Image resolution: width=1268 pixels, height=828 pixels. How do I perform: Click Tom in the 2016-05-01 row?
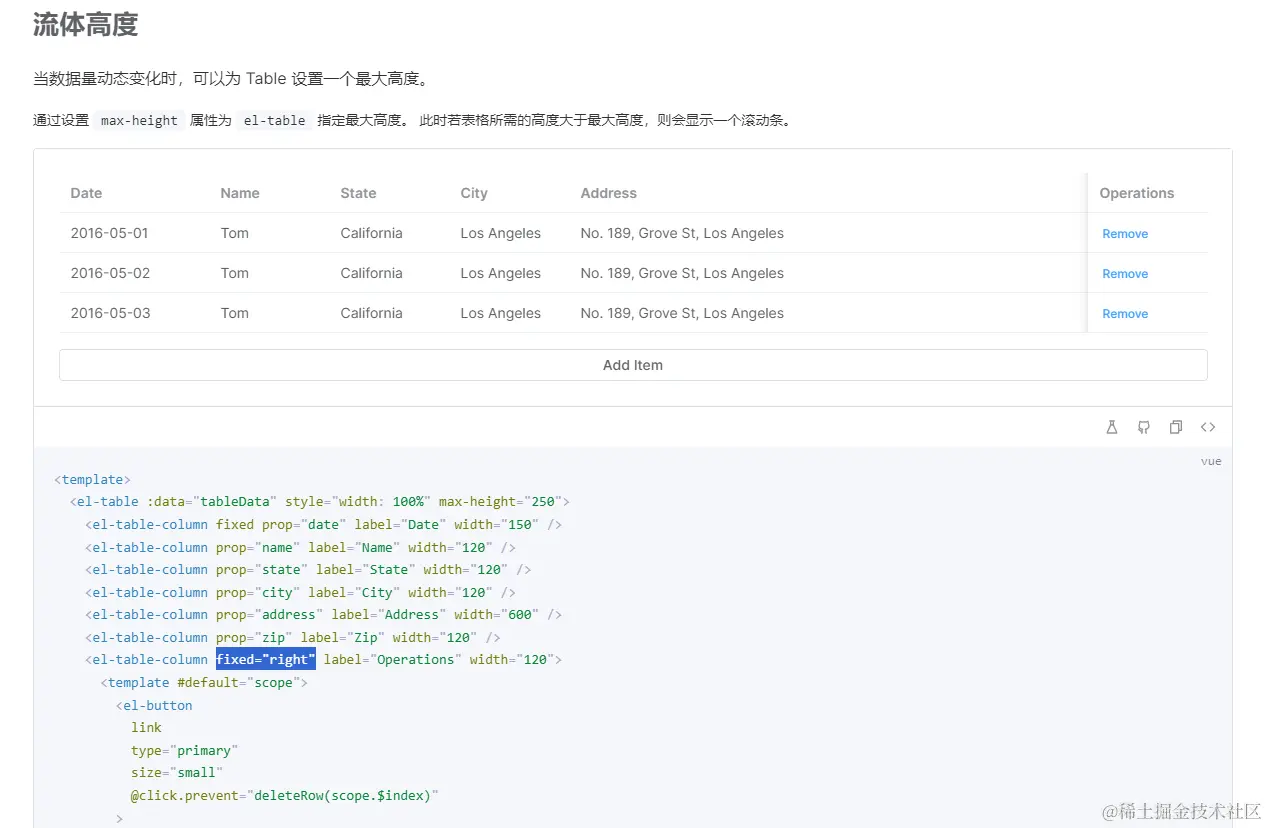click(x=234, y=233)
